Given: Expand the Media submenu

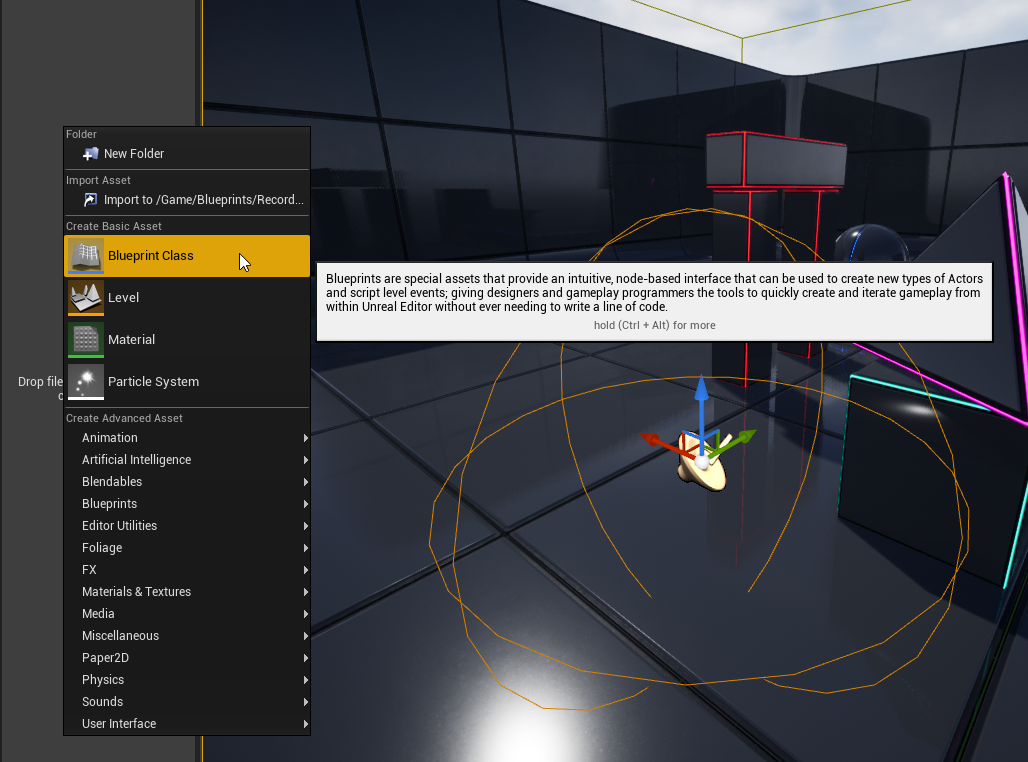Looking at the screenshot, I should (x=187, y=614).
